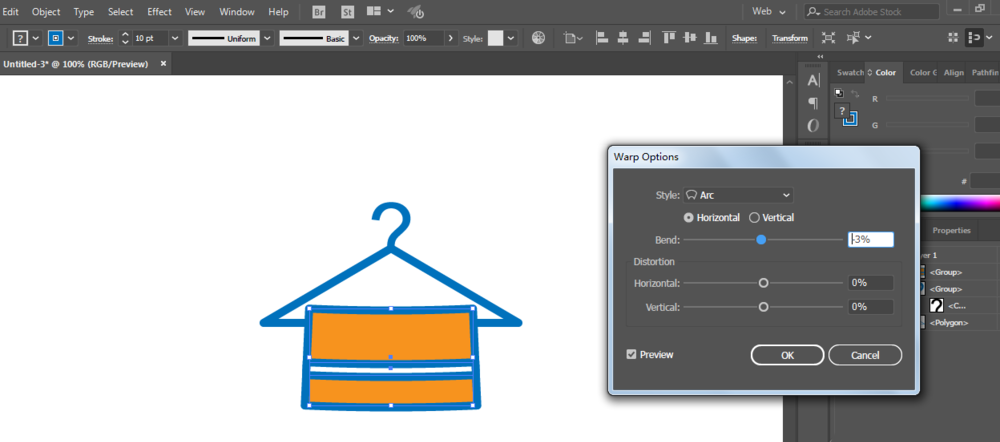The height and width of the screenshot is (442, 1000).
Task: Click OK in Warp Options dialog
Action: (787, 355)
